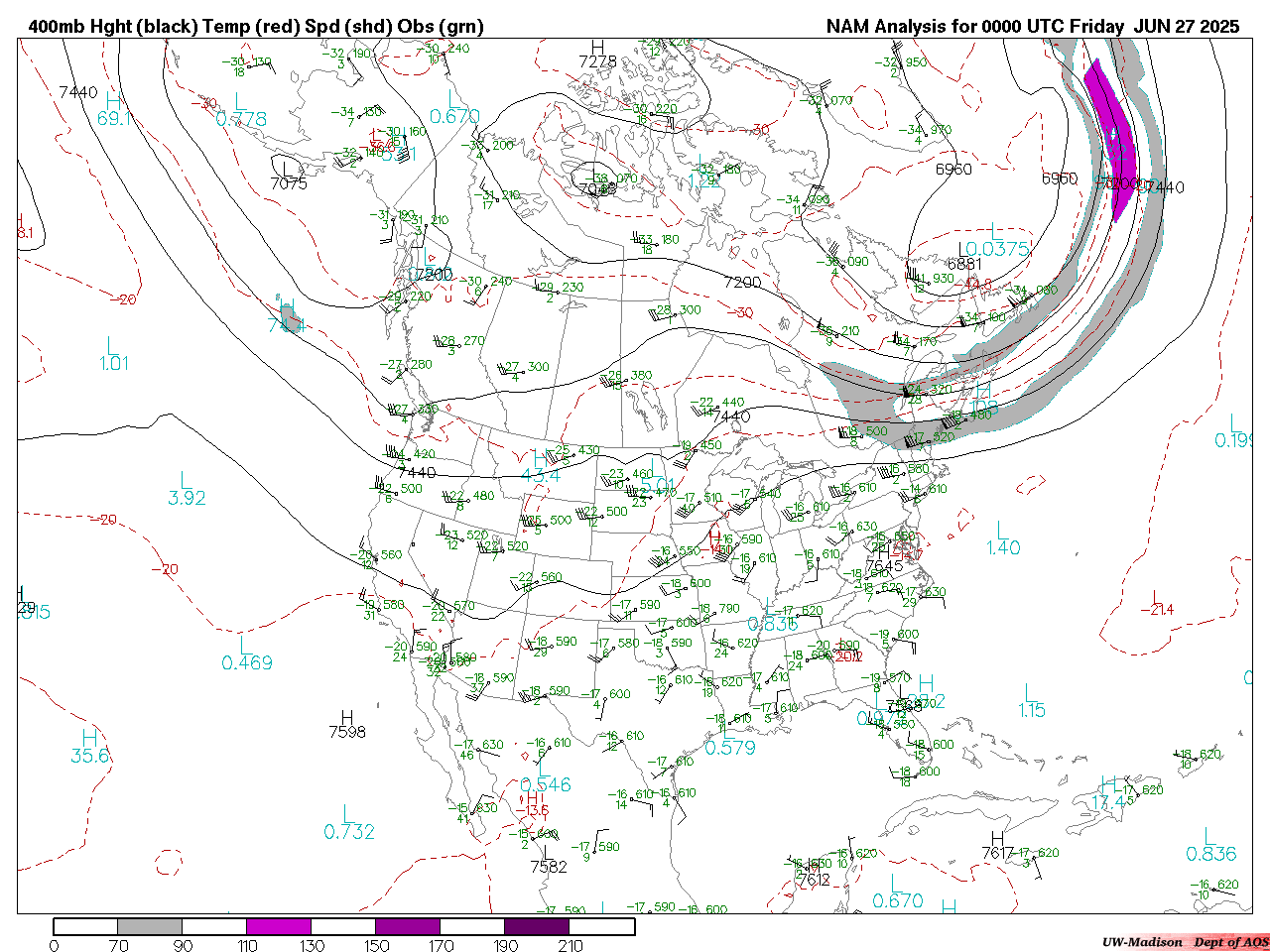The image size is (1270, 952).
Task: Click the 400mb Hght chart title text
Action: pos(256,27)
